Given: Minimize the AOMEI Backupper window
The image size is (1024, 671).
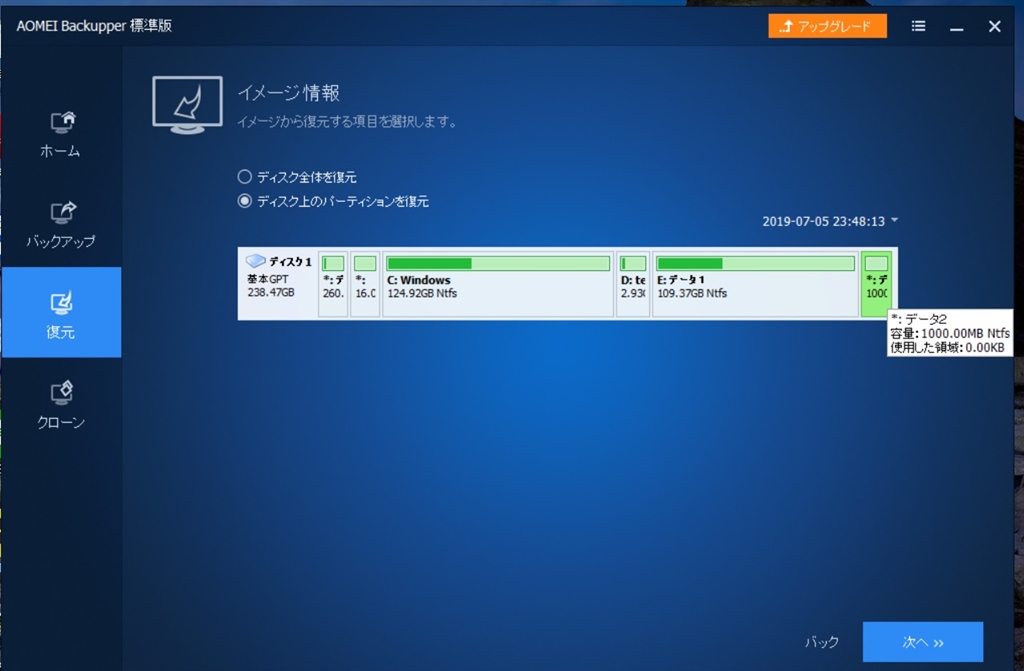Looking at the screenshot, I should coord(957,27).
